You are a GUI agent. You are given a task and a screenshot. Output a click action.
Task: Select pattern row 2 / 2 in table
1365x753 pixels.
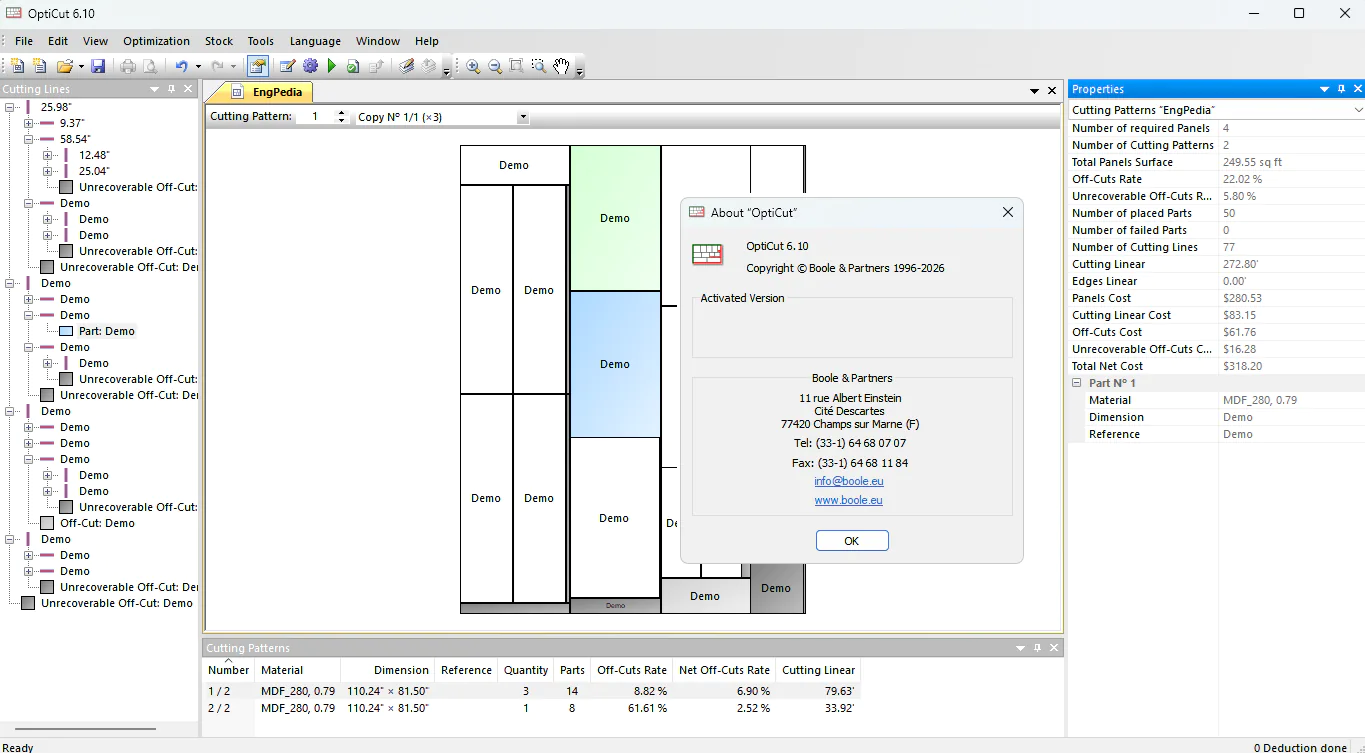coord(532,708)
